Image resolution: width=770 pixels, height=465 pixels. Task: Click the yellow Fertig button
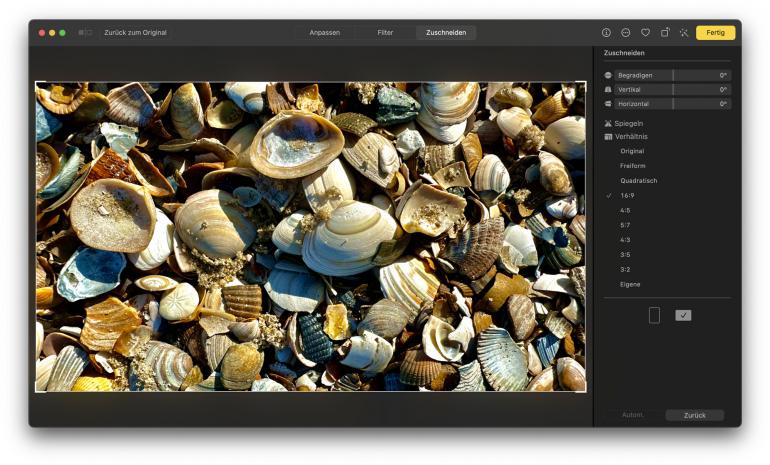tap(715, 32)
